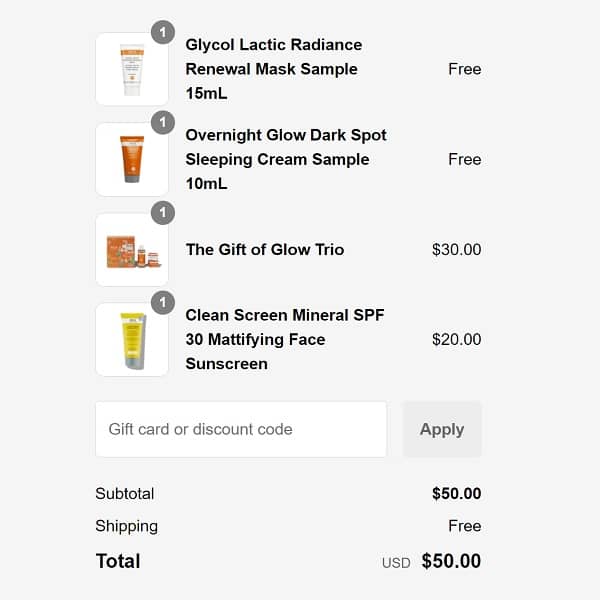This screenshot has width=600, height=600.
Task: Click The Gift of Glow Trio name
Action: [x=264, y=249]
